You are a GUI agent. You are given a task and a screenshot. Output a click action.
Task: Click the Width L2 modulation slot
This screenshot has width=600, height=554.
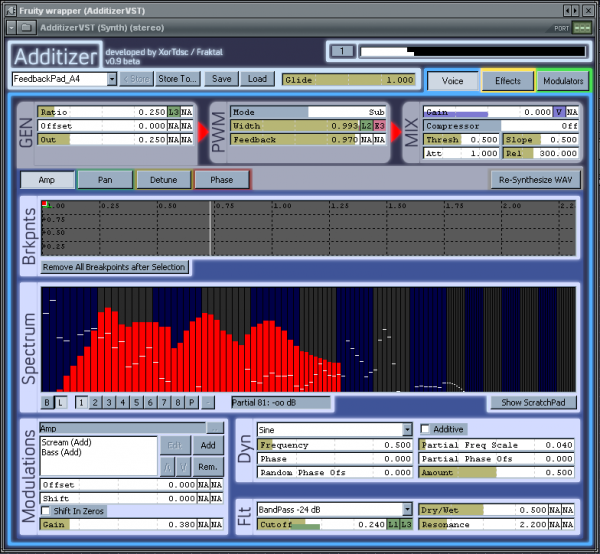point(367,126)
